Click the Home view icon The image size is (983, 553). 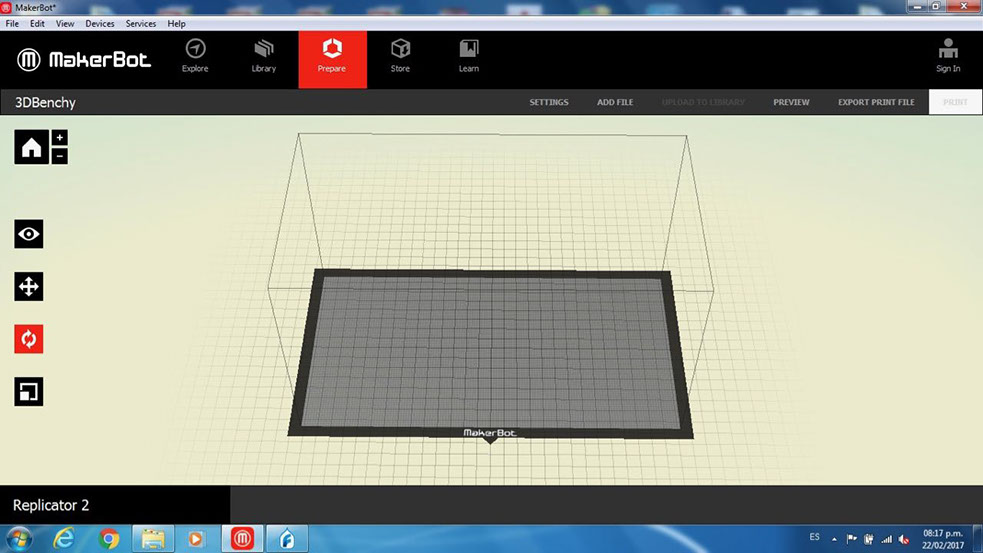pyautogui.click(x=31, y=147)
